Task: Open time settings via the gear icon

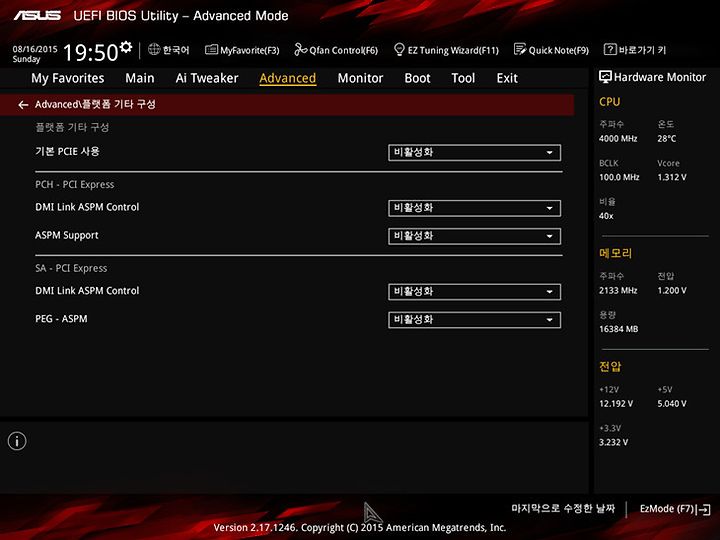Action: [126, 47]
